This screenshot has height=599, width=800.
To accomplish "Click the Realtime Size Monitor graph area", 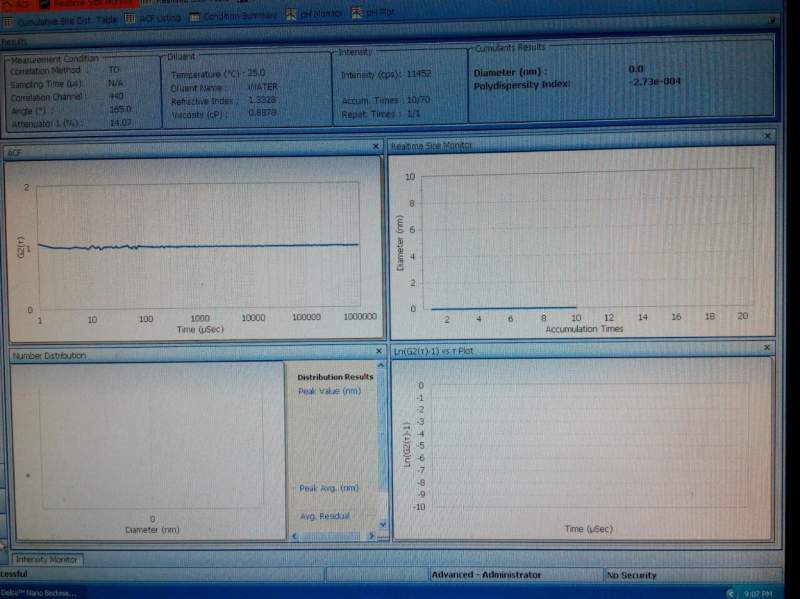I will (x=588, y=238).
